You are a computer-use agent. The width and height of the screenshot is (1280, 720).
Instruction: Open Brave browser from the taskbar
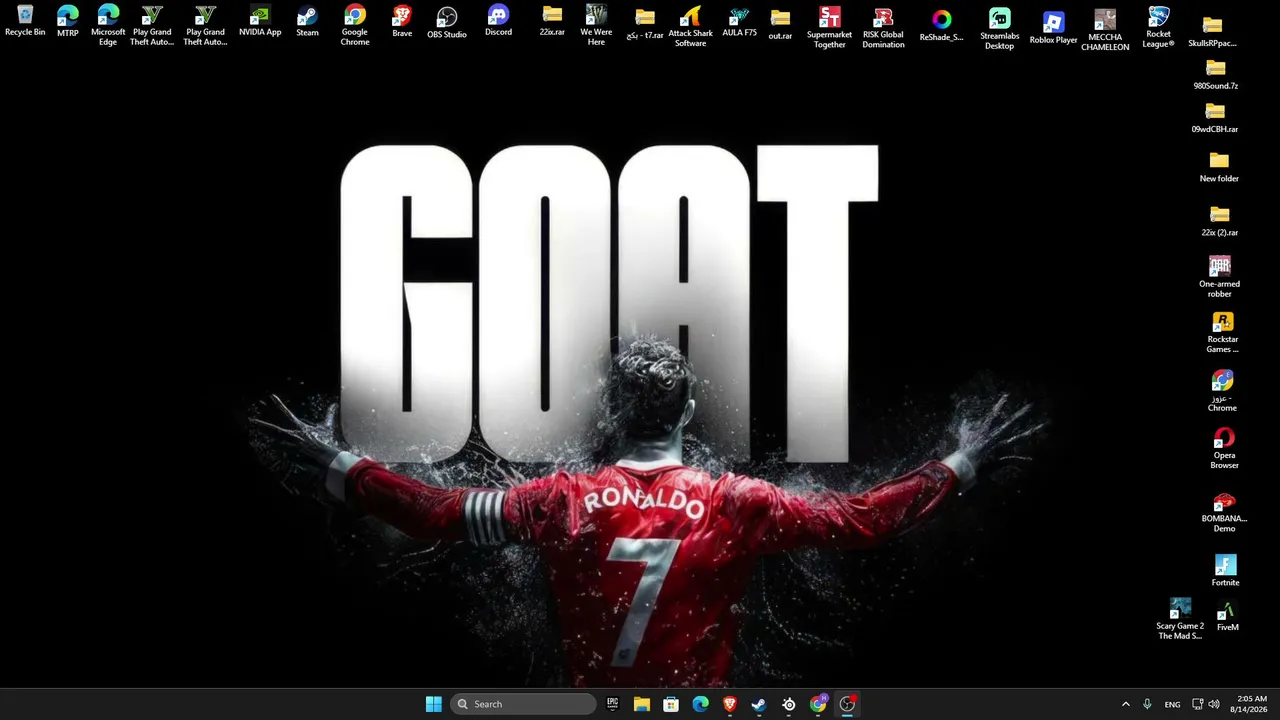(730, 704)
